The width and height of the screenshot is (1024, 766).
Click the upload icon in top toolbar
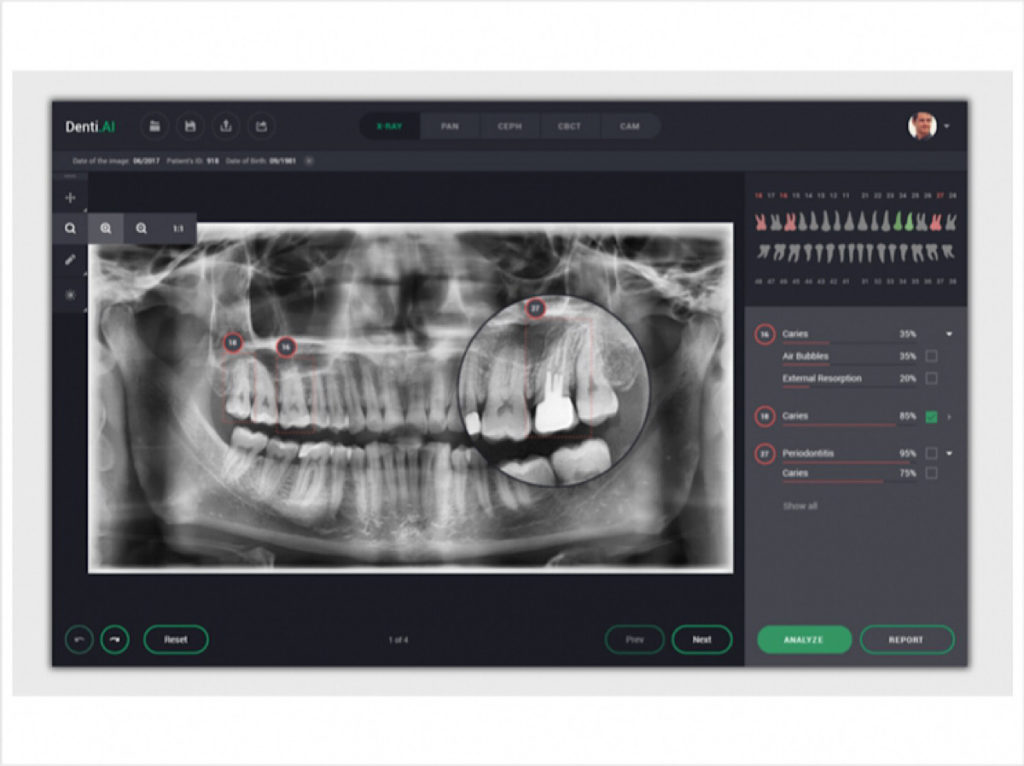[226, 126]
